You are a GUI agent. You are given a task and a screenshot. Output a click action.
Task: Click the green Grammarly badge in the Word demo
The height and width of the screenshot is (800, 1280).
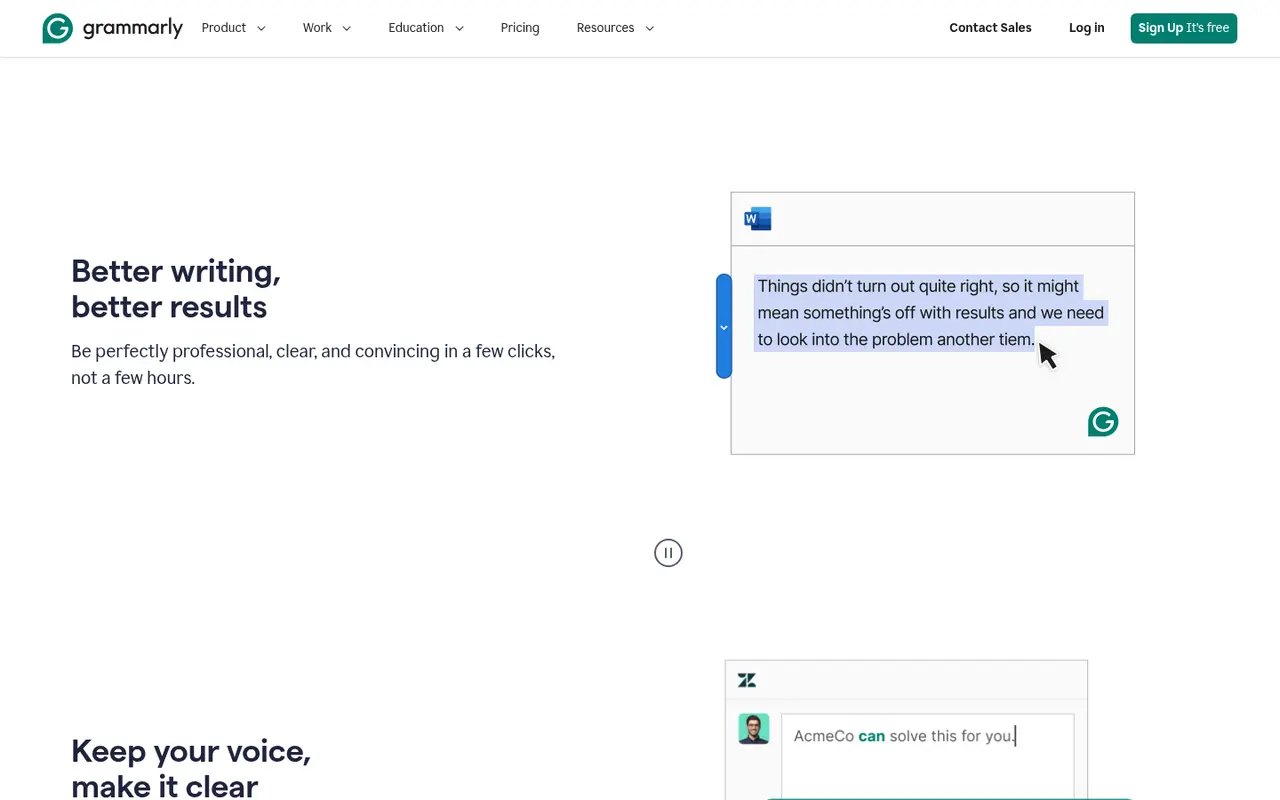coord(1103,422)
